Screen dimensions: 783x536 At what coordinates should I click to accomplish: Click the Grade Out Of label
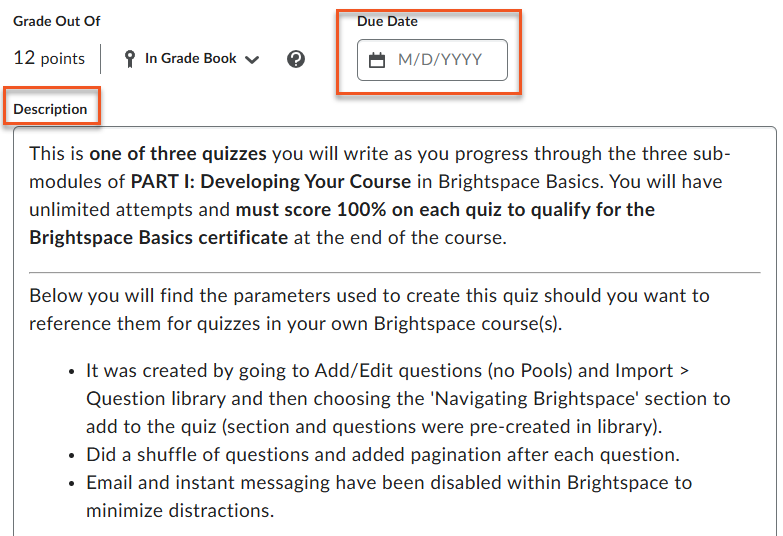click(x=57, y=21)
